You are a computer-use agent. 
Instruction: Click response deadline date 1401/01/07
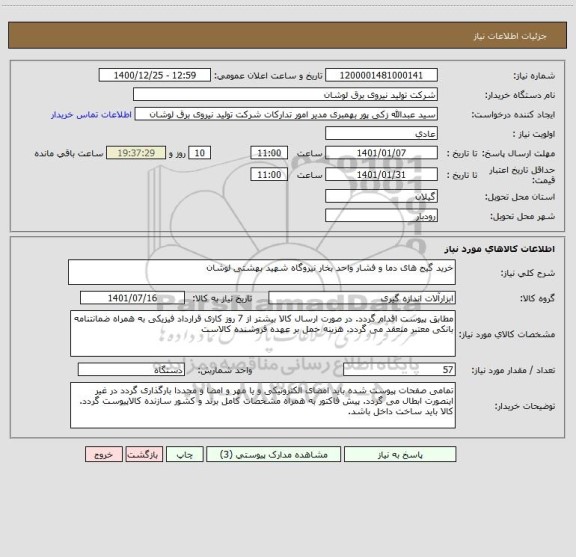[381, 153]
